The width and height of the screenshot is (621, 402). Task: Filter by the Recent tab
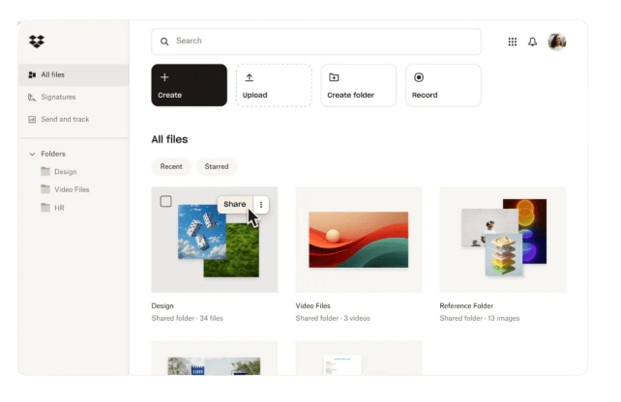click(171, 167)
